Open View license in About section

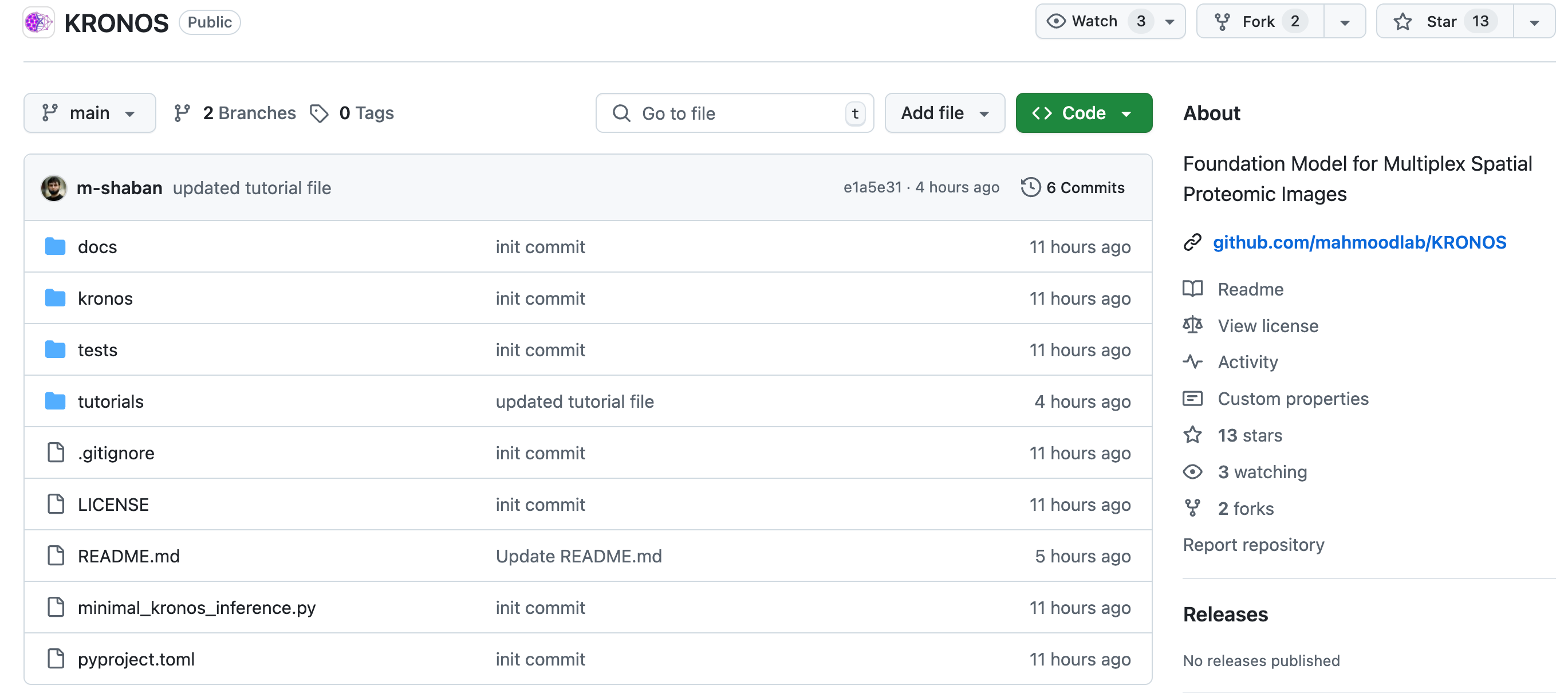1267,326
